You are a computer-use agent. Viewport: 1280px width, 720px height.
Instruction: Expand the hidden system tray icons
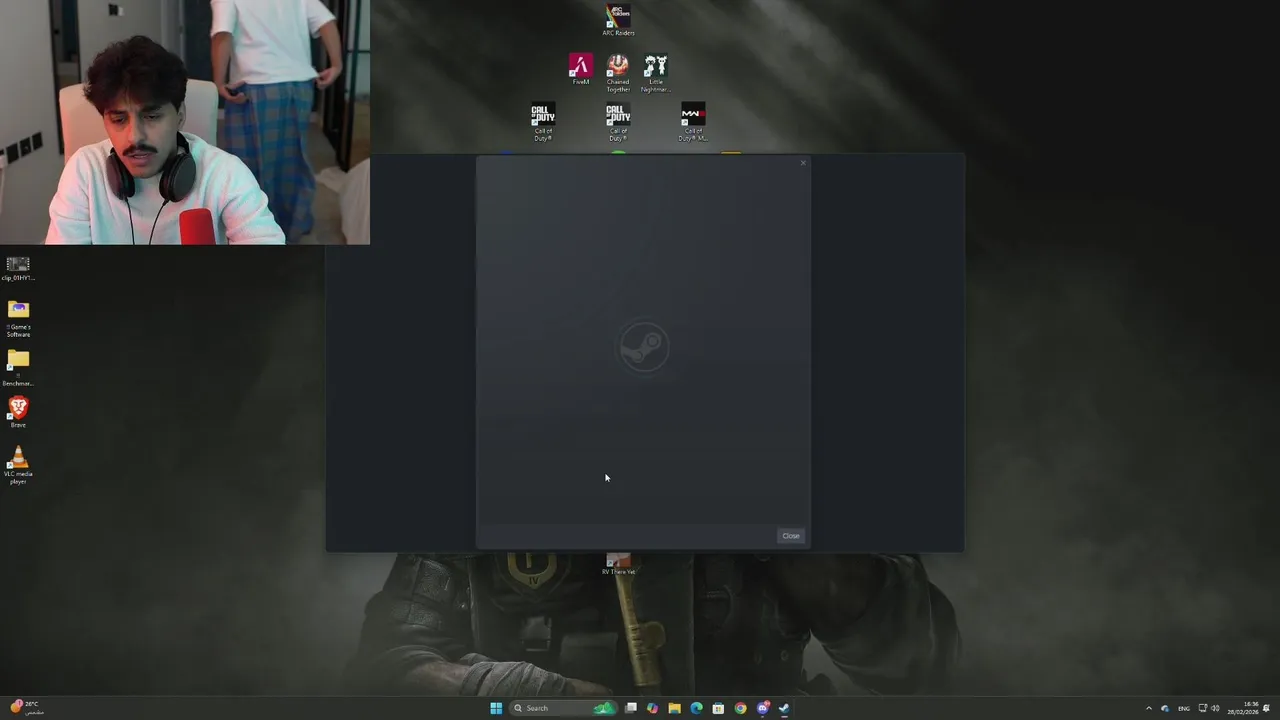1148,708
